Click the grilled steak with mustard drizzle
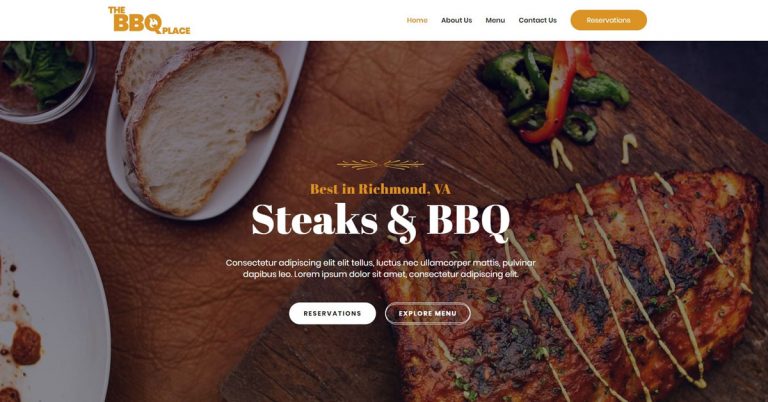Image resolution: width=768 pixels, height=402 pixels. (568, 289)
